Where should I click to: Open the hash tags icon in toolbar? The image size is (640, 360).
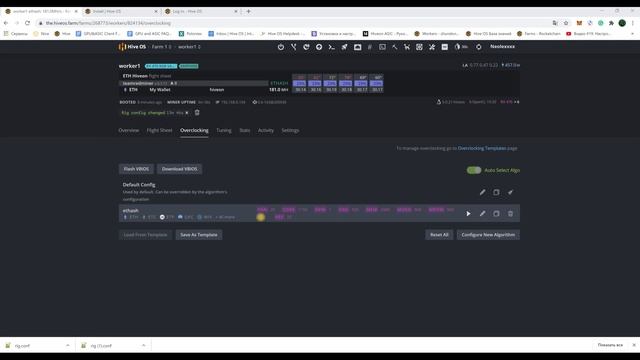369,47
